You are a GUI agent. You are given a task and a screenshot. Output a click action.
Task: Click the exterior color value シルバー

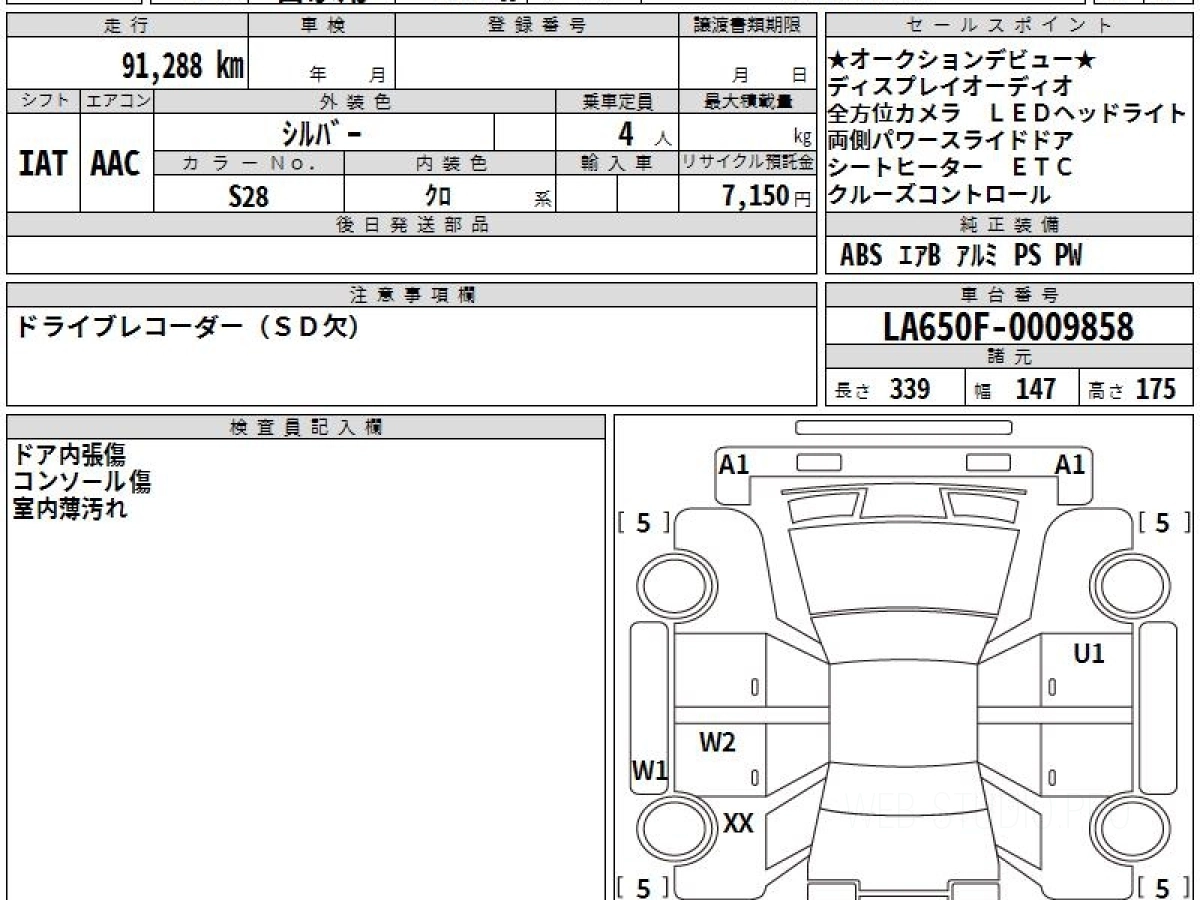[x=323, y=132]
